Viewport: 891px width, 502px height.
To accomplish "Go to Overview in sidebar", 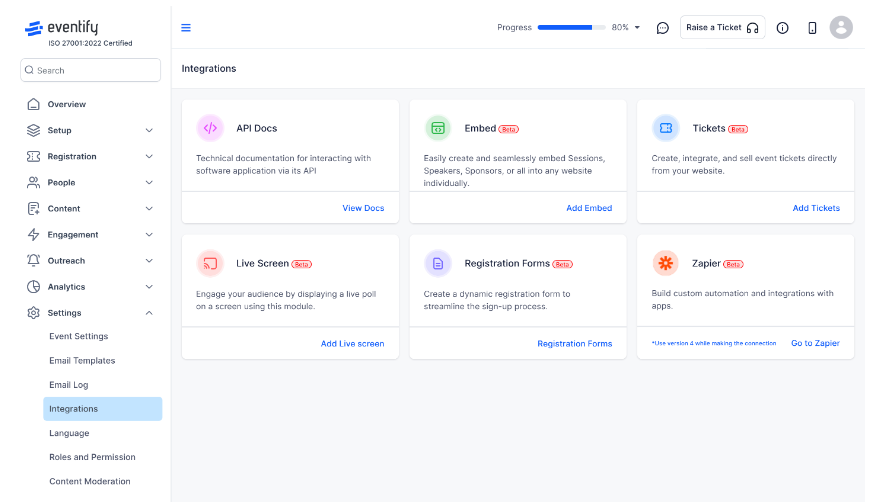I will [x=66, y=104].
